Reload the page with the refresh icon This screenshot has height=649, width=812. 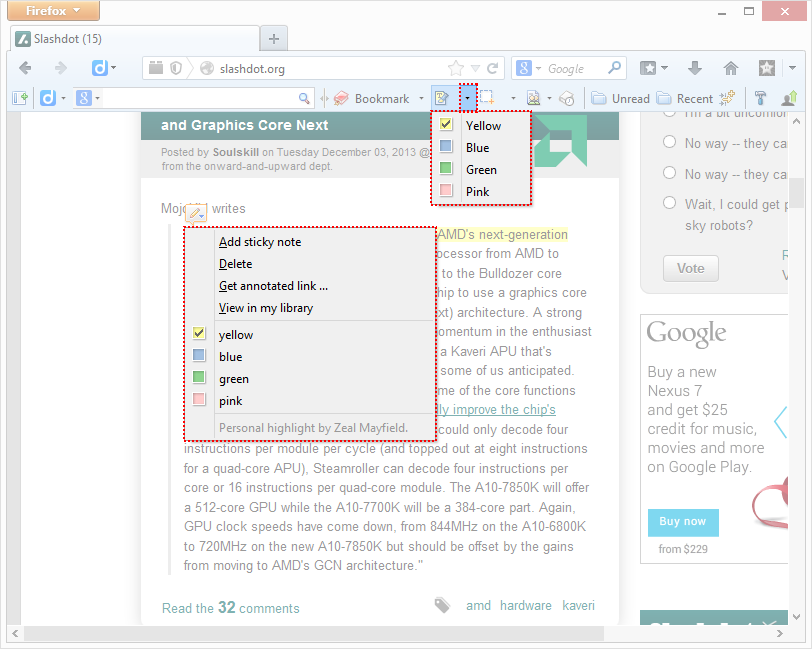pyautogui.click(x=492, y=68)
